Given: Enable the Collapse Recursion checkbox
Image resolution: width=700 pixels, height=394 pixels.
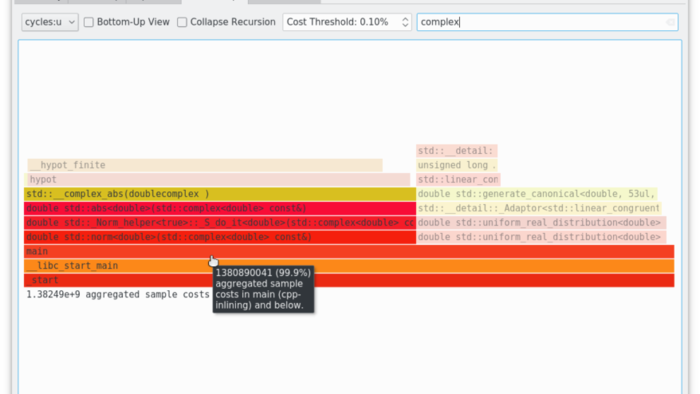Looking at the screenshot, I should tap(182, 22).
